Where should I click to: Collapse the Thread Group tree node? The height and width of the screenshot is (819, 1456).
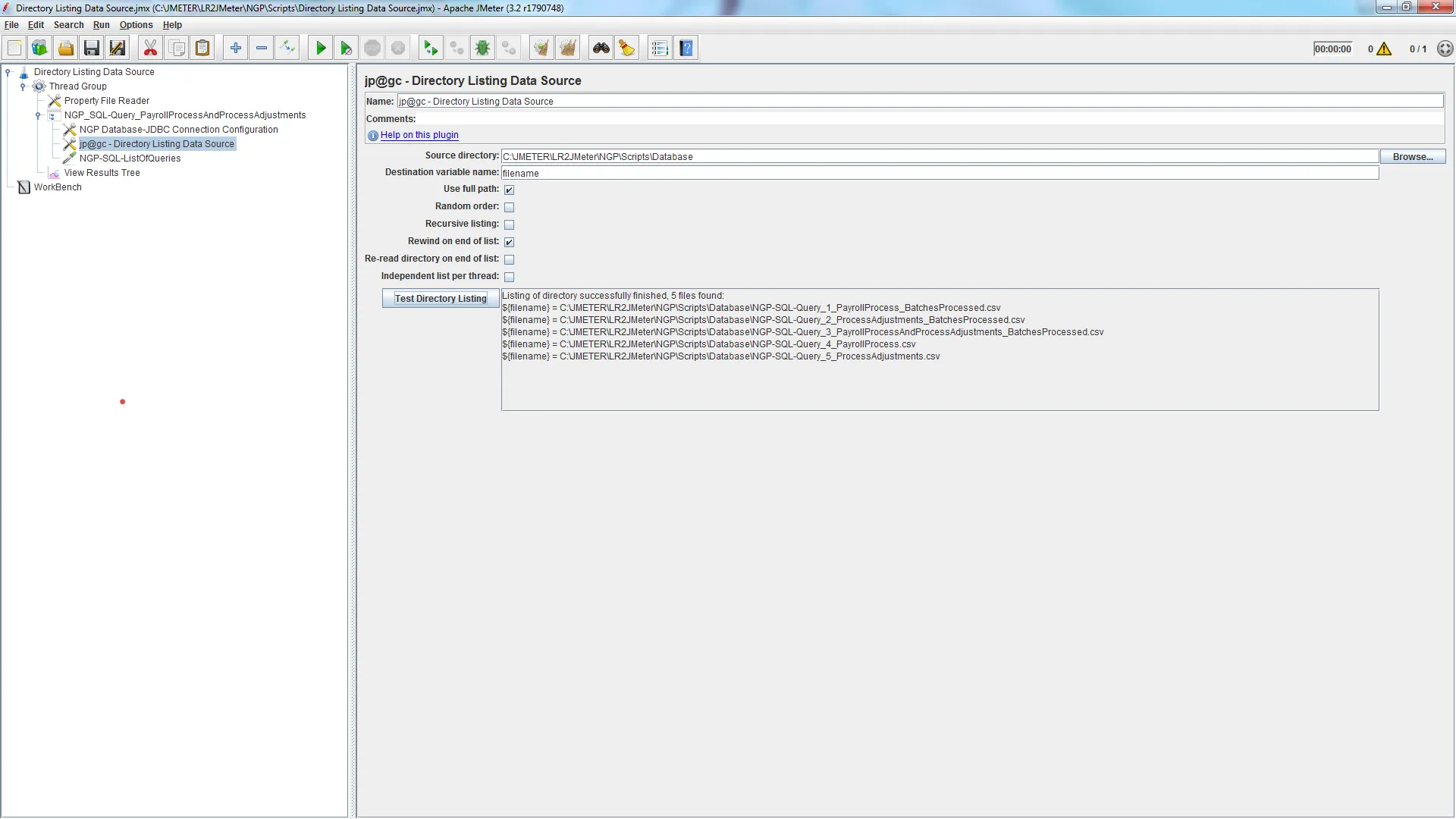tap(23, 86)
